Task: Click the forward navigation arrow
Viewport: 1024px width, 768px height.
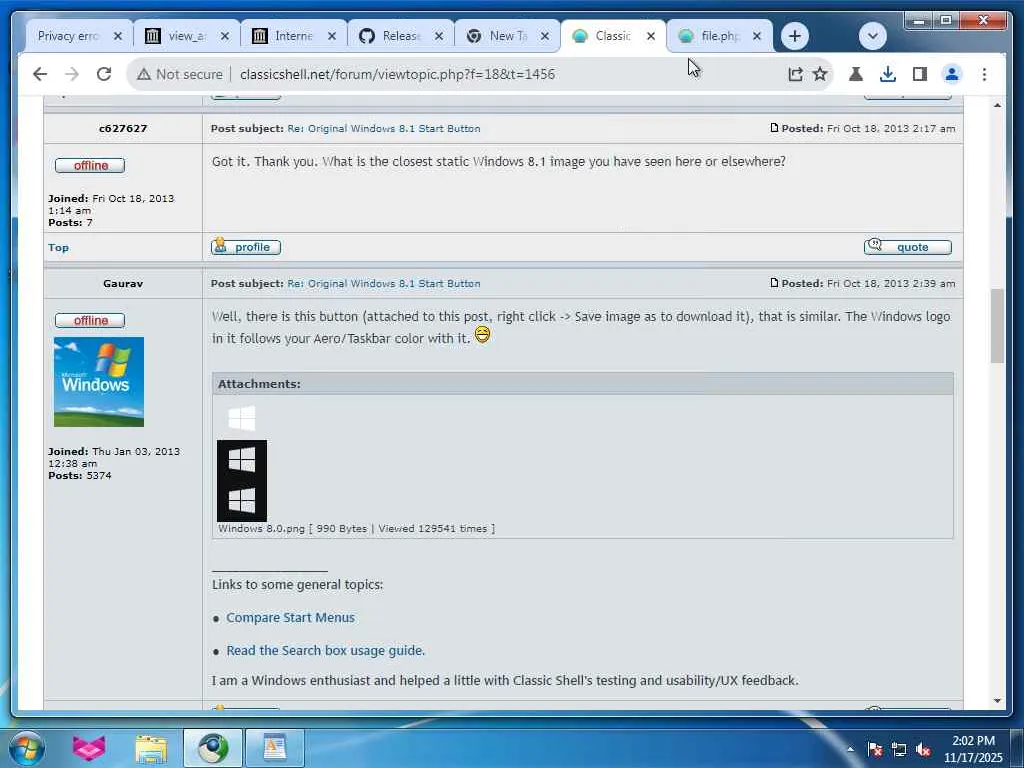Action: tap(72, 74)
